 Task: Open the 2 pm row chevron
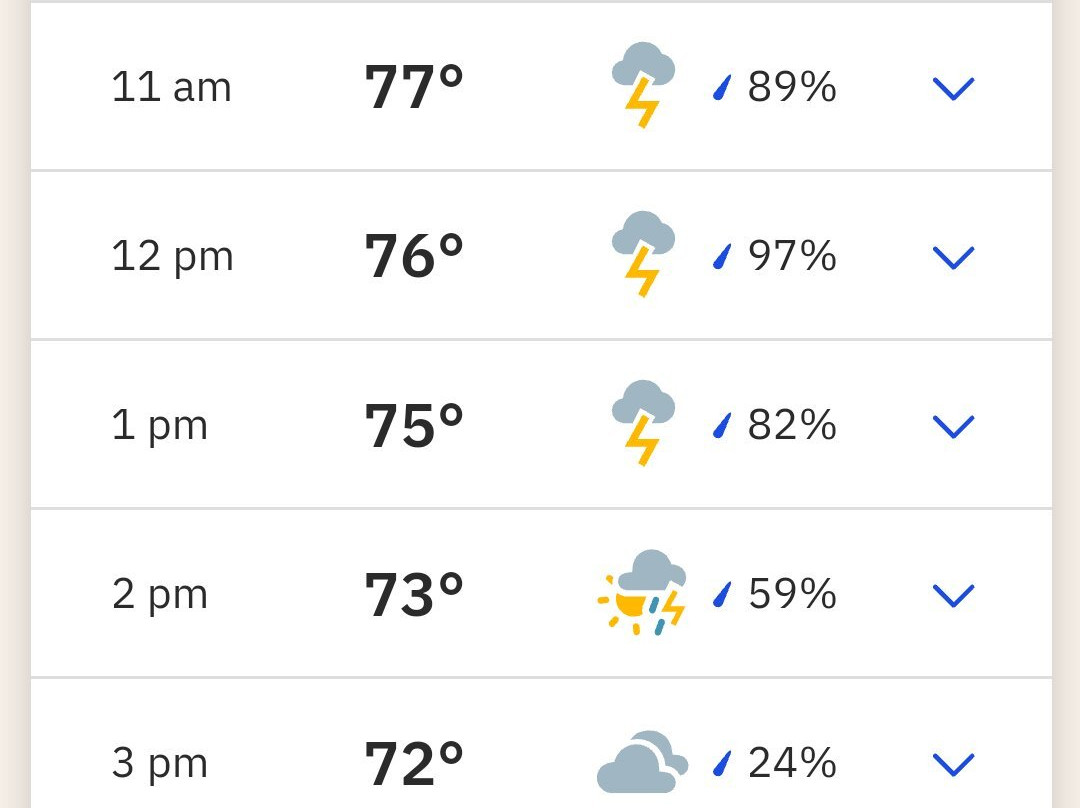[x=953, y=595]
